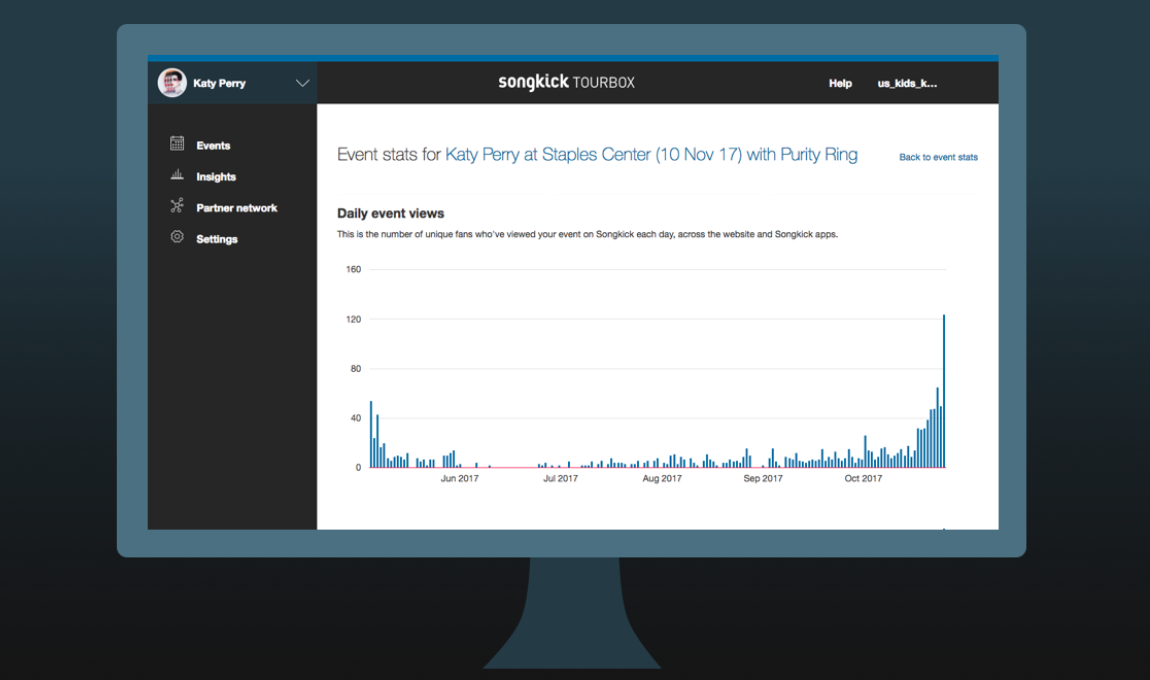Click the Oct 2017 axis label
This screenshot has width=1150, height=680.
tap(863, 478)
